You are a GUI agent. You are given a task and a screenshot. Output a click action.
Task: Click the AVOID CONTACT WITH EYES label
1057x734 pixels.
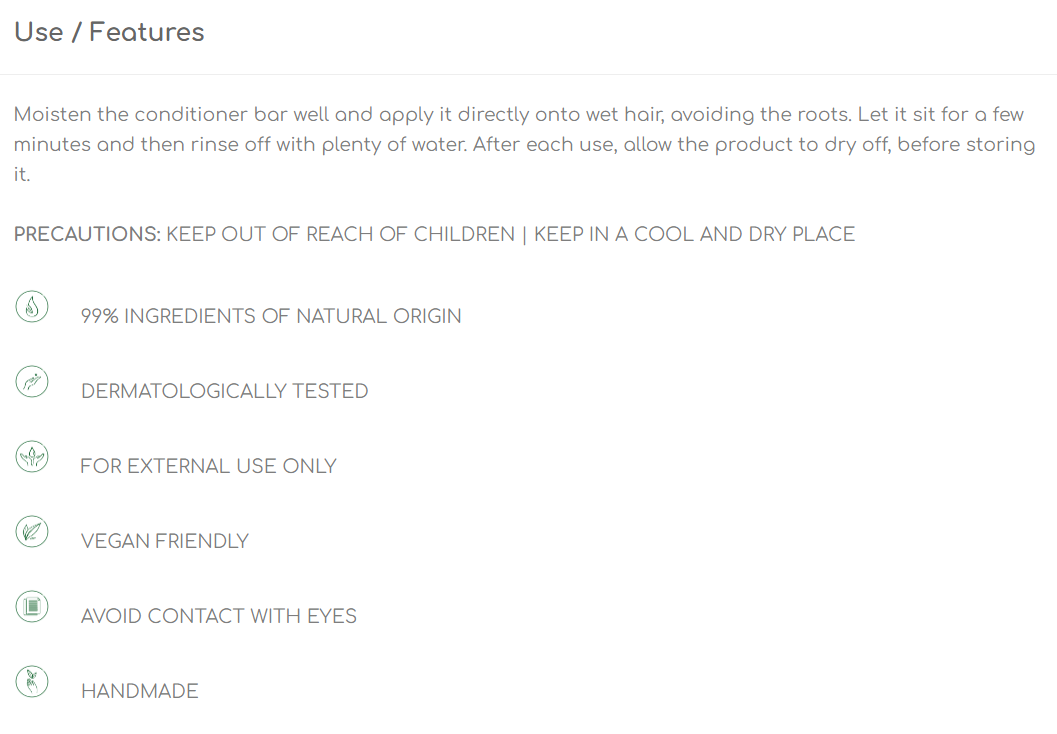(218, 615)
